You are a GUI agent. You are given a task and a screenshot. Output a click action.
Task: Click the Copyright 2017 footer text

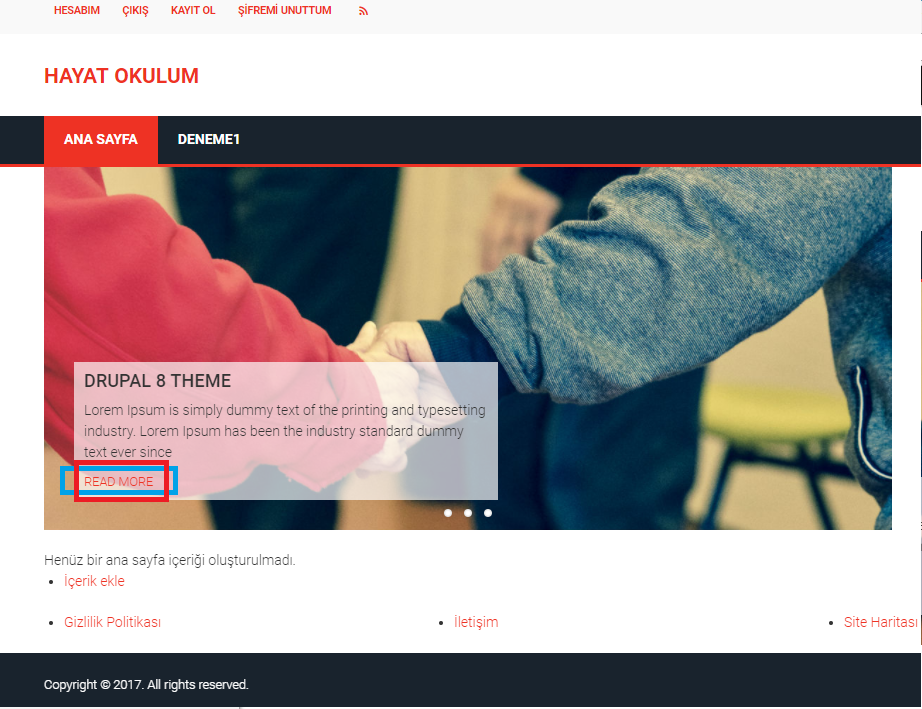146,685
